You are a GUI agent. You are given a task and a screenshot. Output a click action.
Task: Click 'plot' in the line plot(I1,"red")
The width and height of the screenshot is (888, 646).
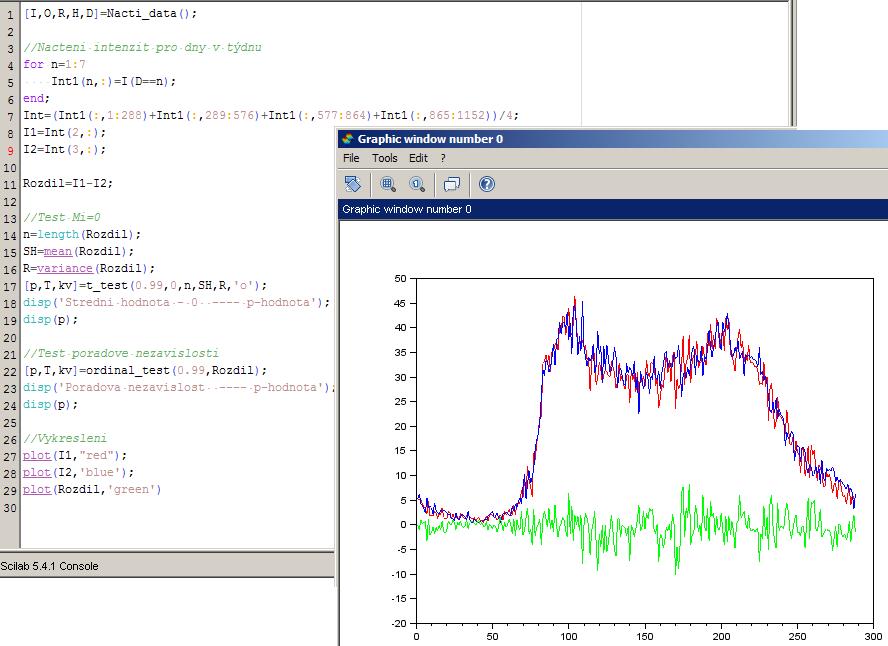37,455
